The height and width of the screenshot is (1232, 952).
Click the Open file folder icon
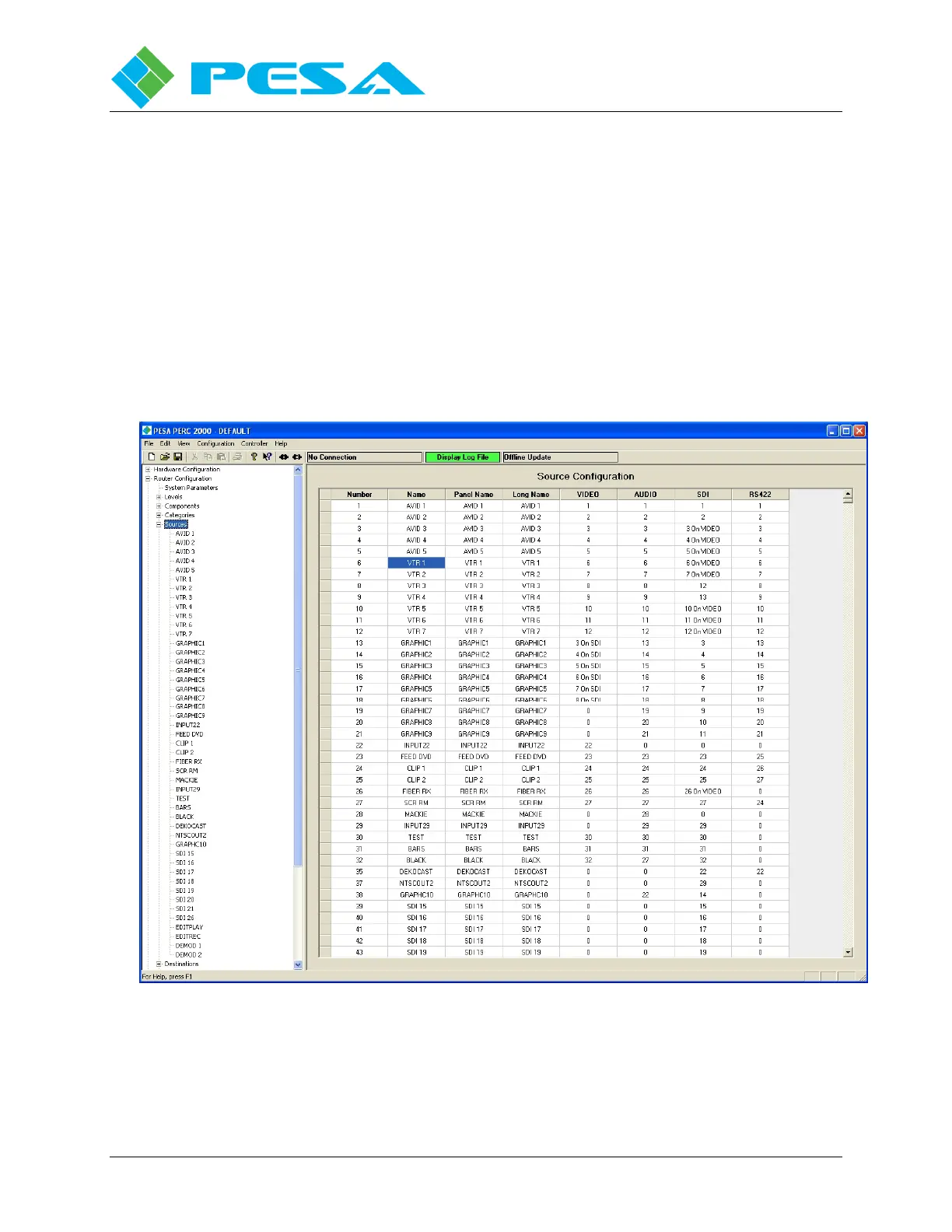click(165, 457)
